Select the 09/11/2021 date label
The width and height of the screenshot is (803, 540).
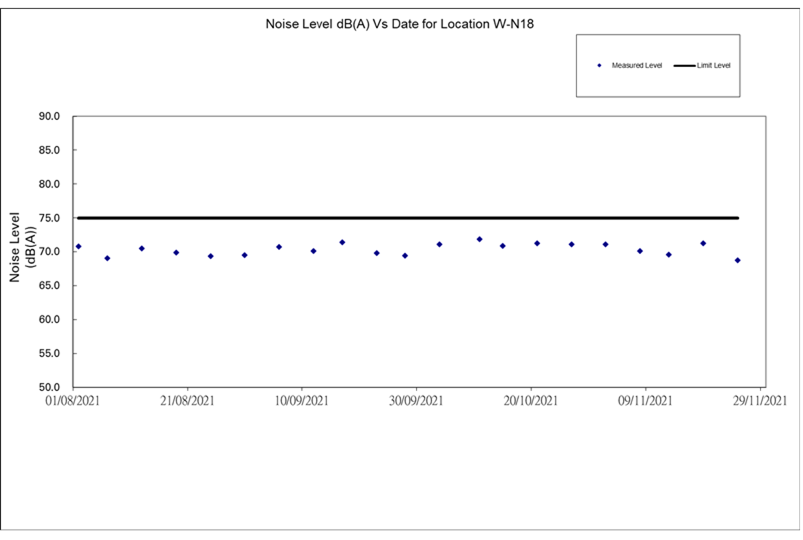[x=645, y=401]
